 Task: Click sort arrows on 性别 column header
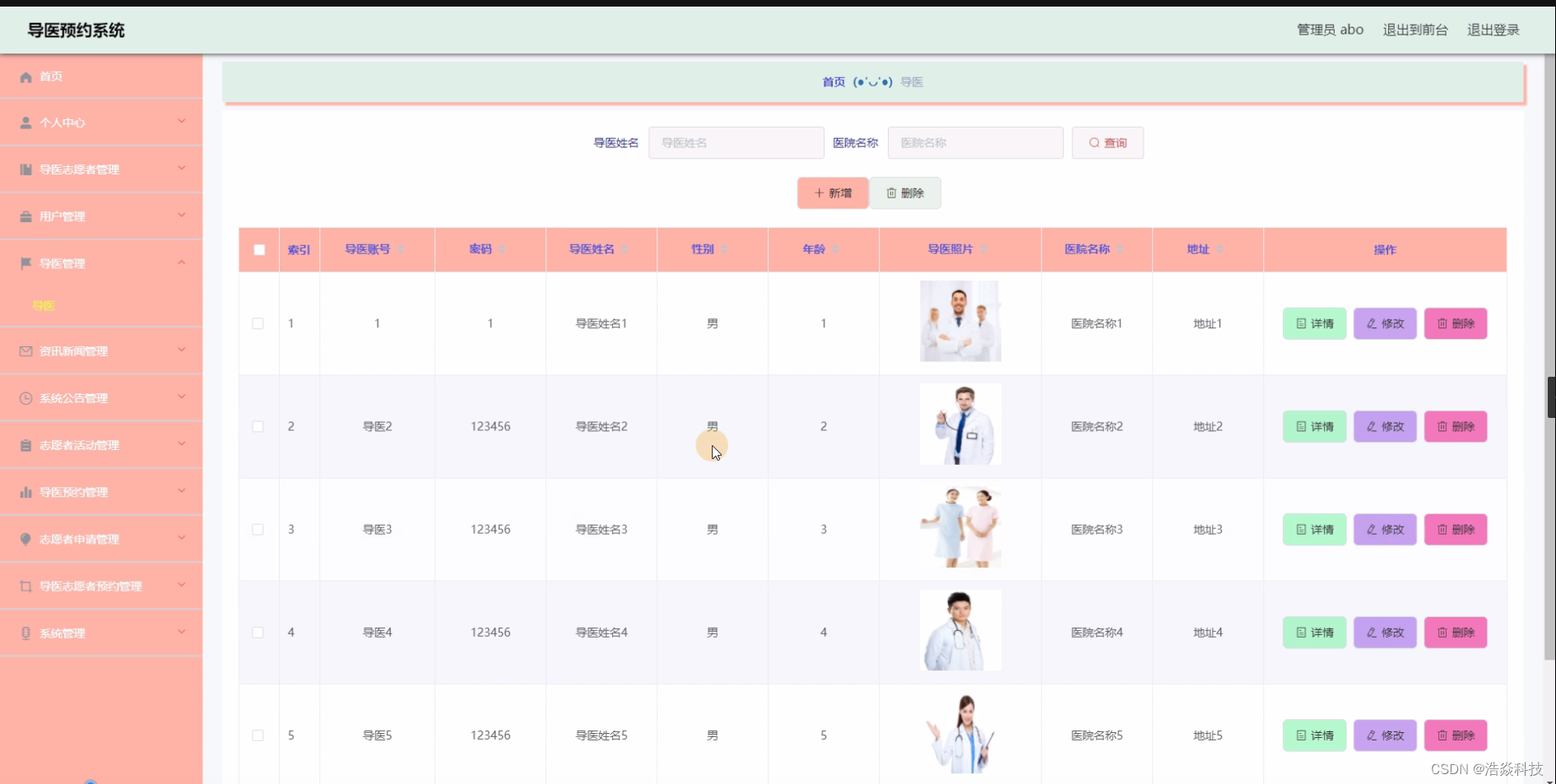coord(724,249)
